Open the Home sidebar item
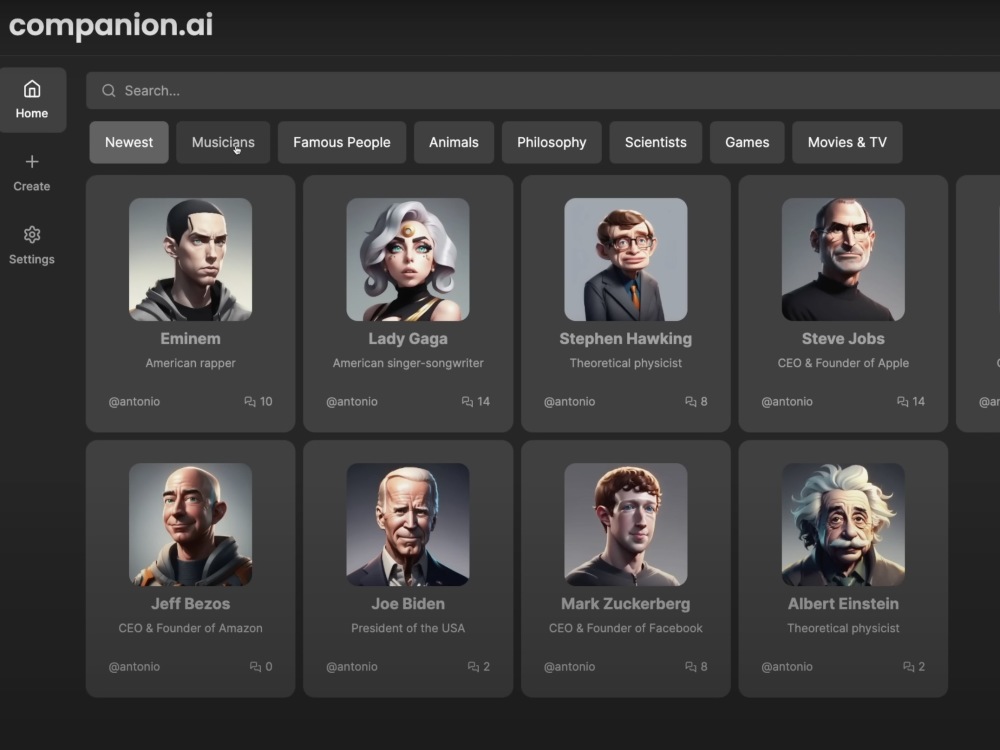 (32, 100)
